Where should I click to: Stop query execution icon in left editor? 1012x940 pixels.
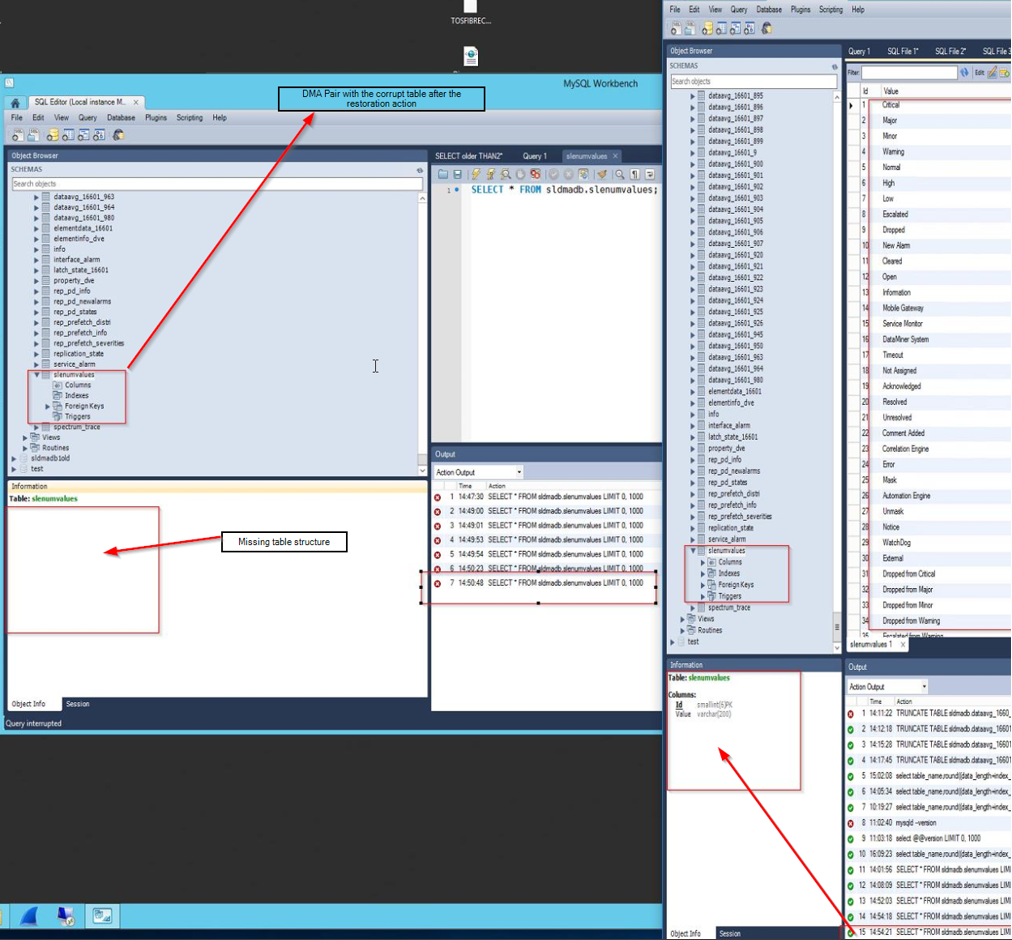tap(520, 174)
